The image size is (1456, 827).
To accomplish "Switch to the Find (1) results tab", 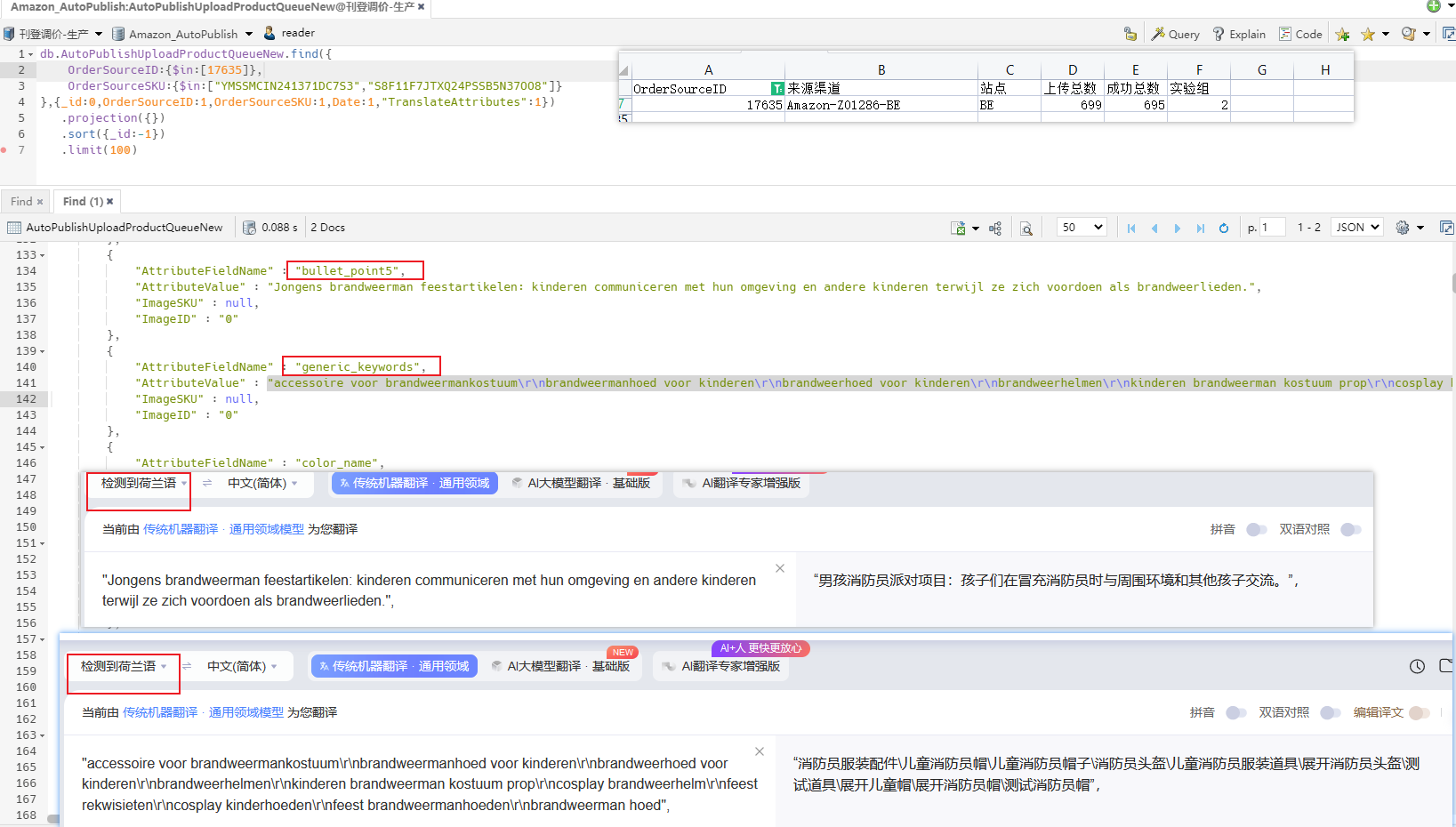I will [x=87, y=201].
